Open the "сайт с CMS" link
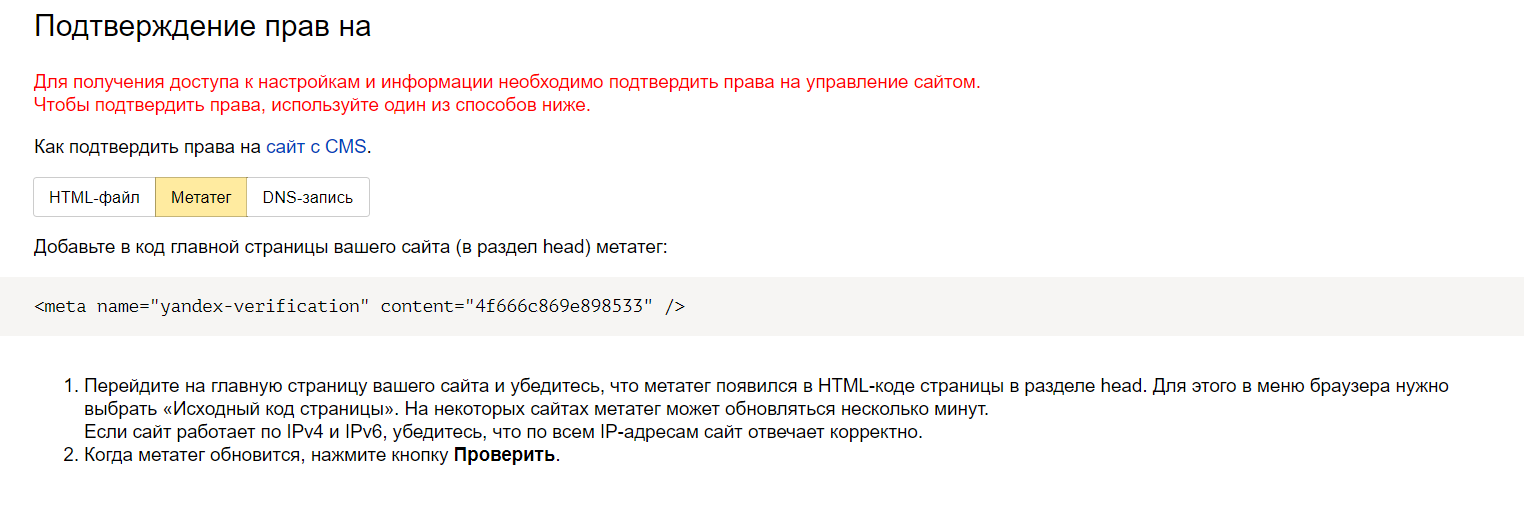The width and height of the screenshot is (1524, 521). (x=316, y=147)
